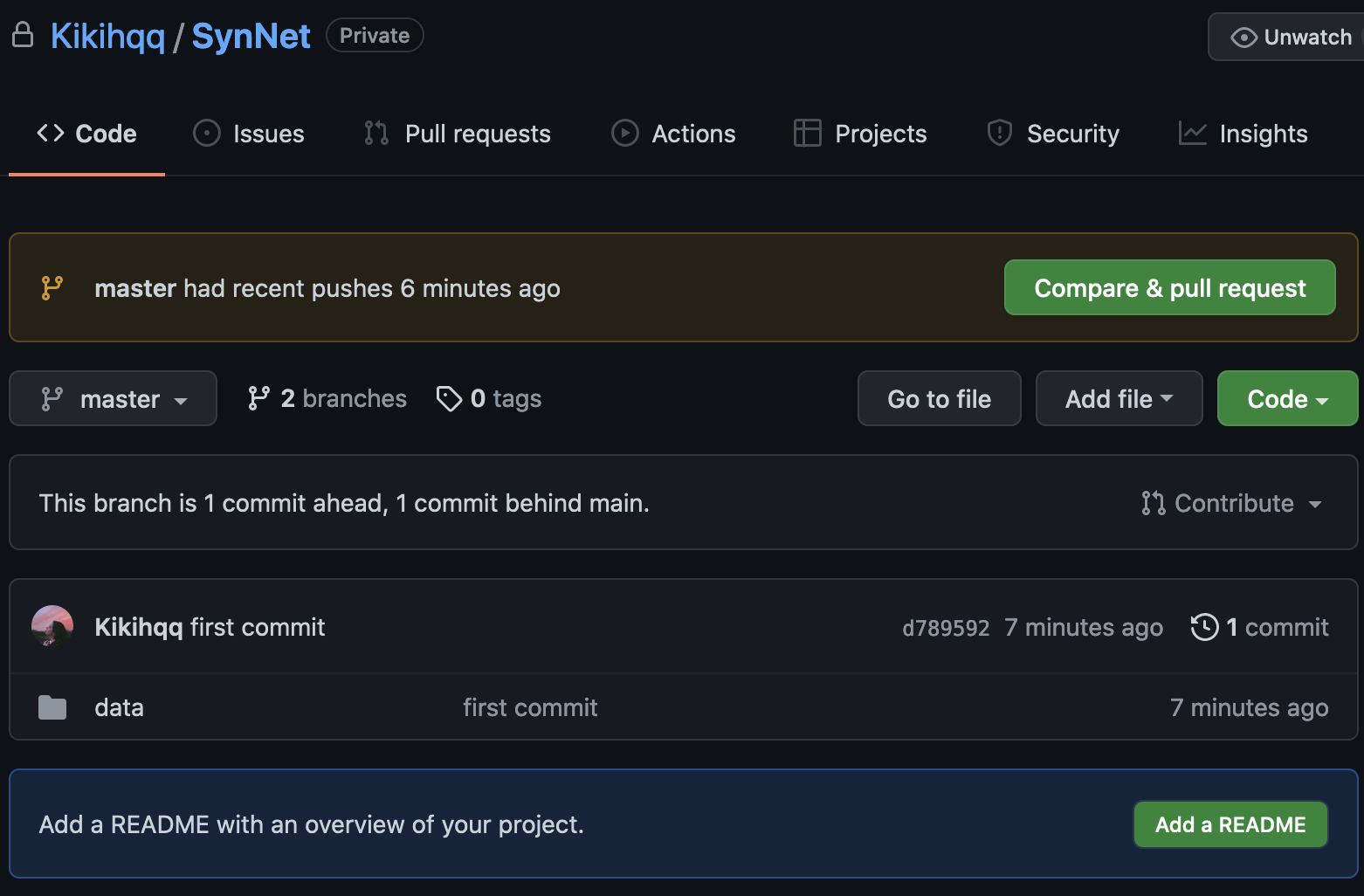Go to the Actions tab
Screen dimensions: 1364x896
673,134
